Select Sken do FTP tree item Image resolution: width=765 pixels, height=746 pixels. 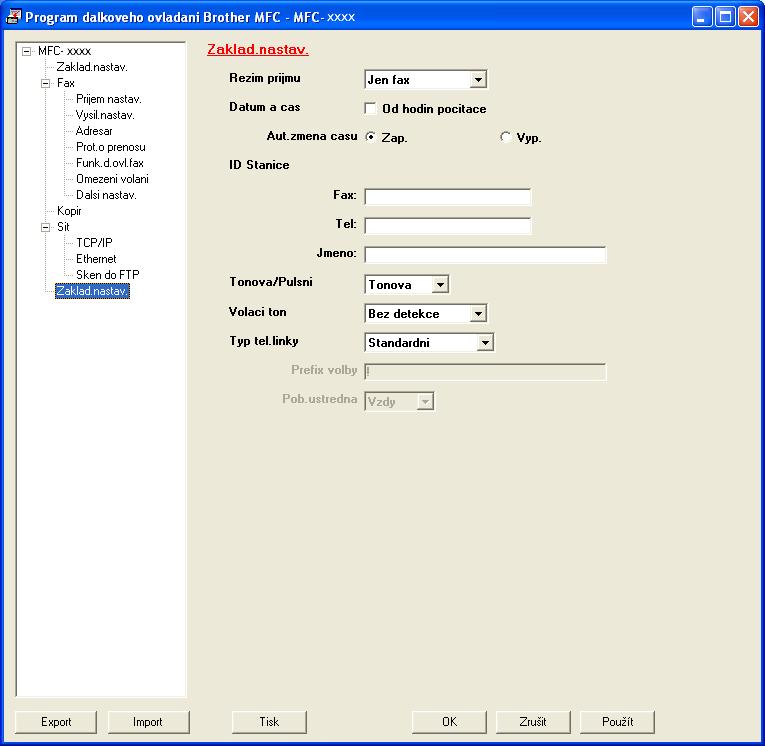point(108,275)
